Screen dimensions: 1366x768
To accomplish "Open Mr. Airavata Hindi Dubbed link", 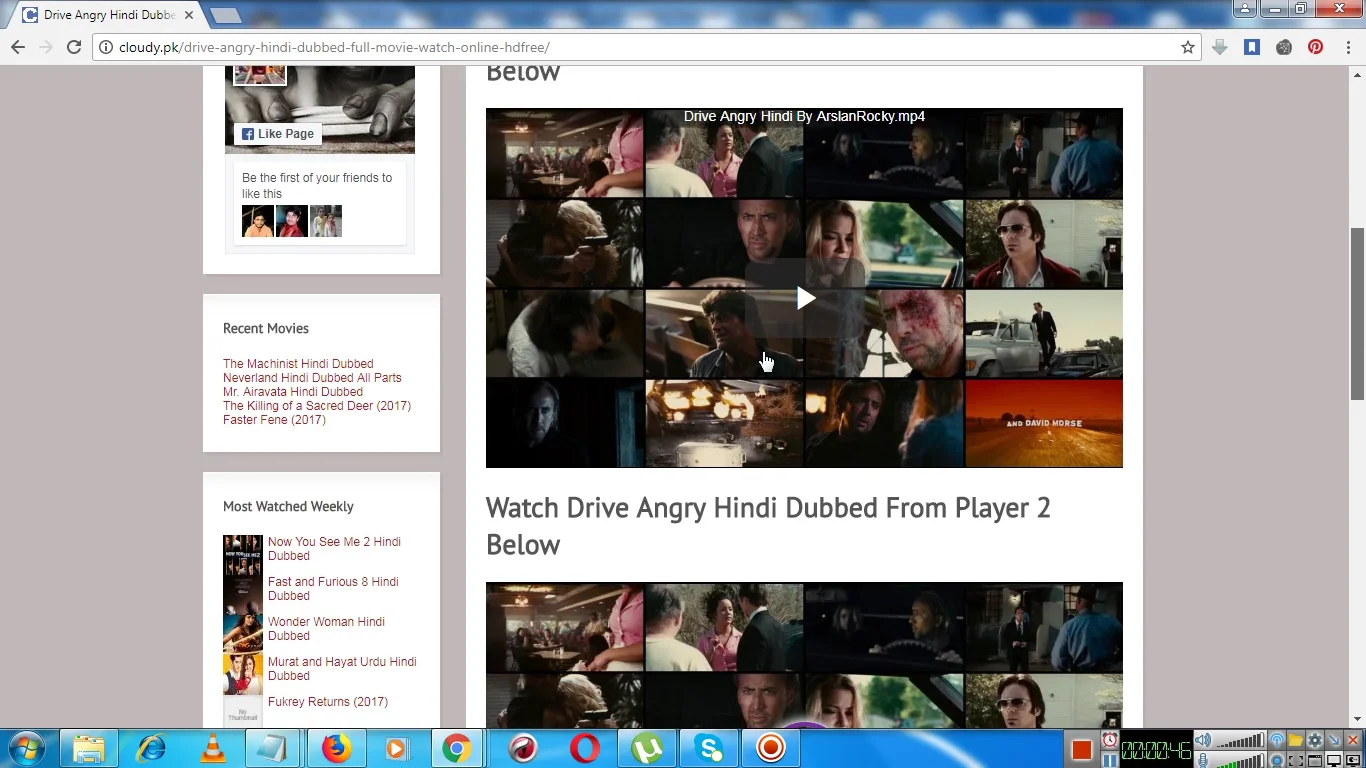I will tap(293, 392).
